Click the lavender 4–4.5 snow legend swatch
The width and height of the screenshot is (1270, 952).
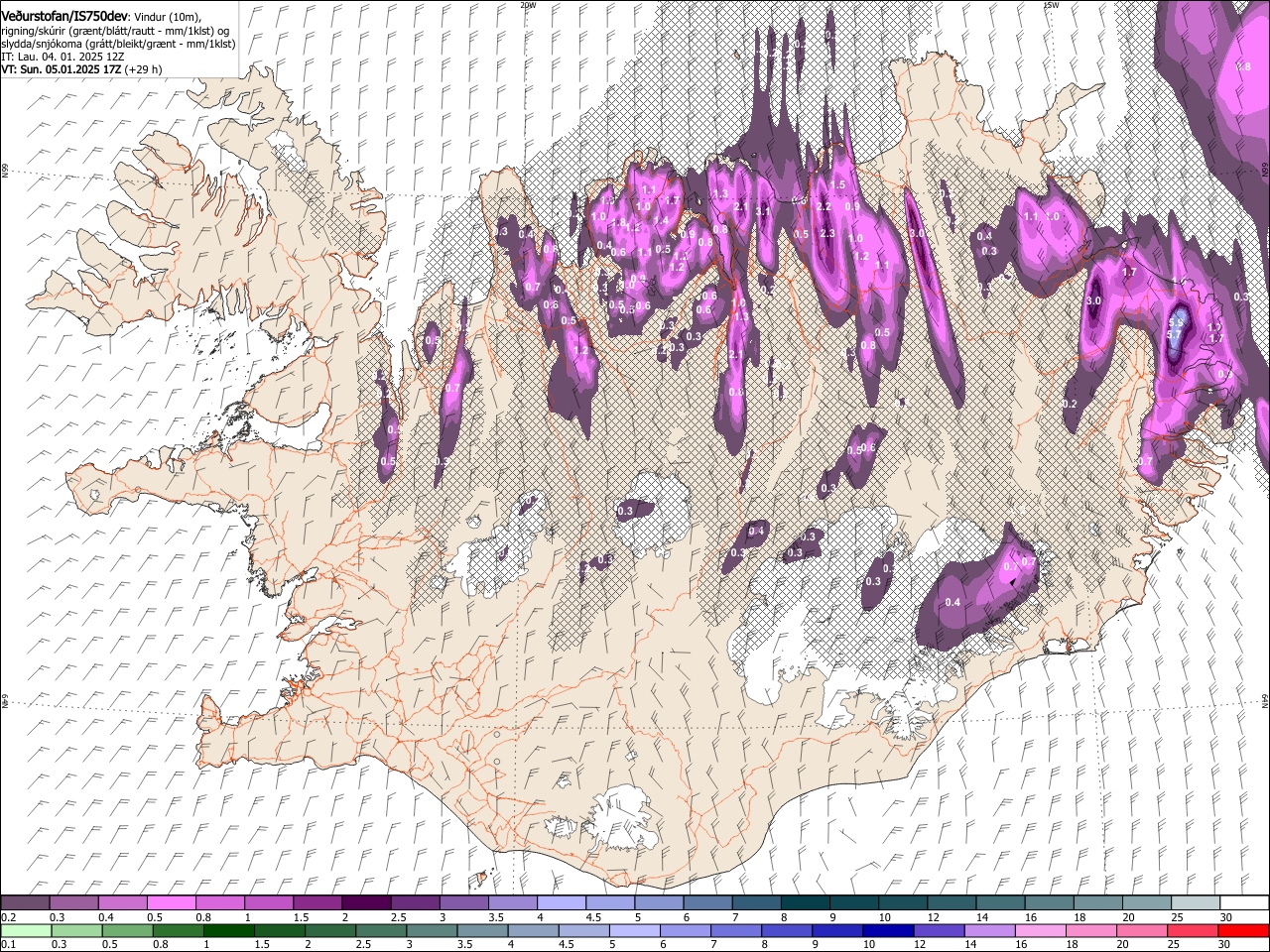tap(562, 903)
